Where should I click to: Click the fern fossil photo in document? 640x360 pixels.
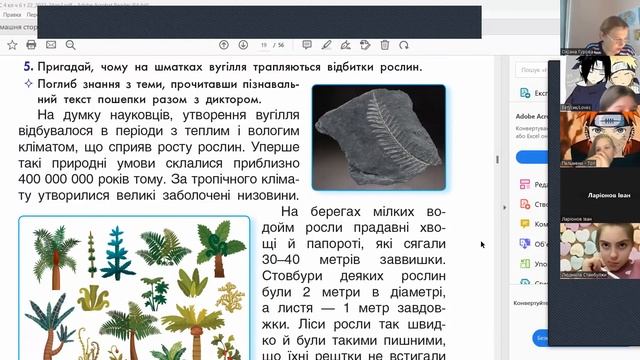pyautogui.click(x=379, y=138)
